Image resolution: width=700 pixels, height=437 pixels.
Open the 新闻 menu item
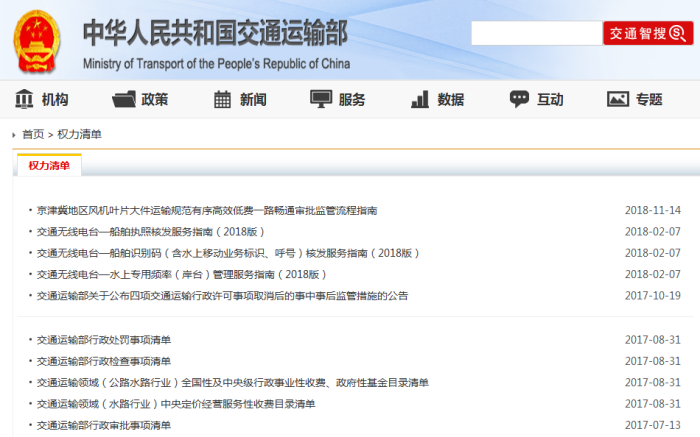[x=253, y=99]
